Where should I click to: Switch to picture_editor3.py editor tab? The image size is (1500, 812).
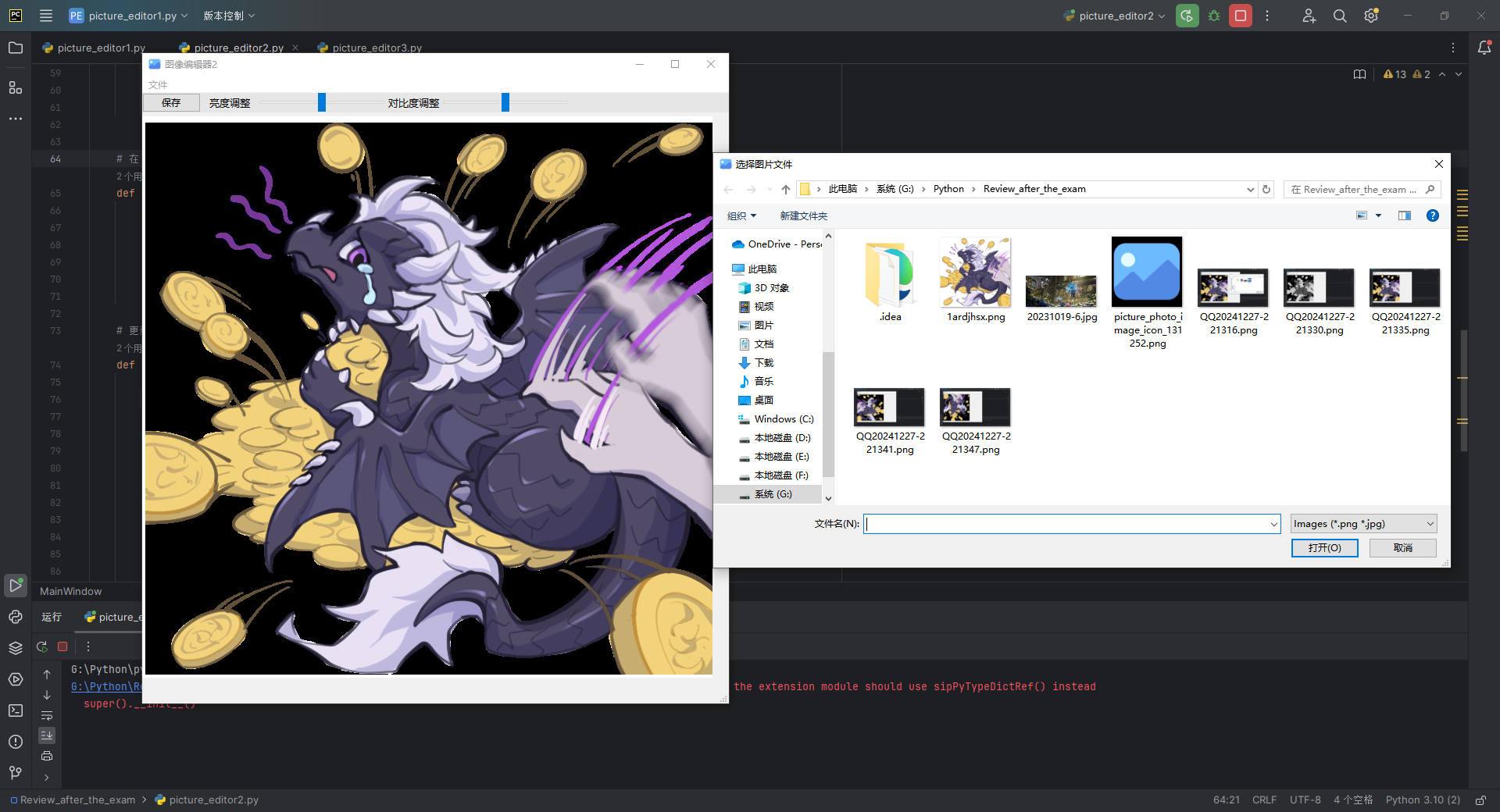[x=370, y=48]
